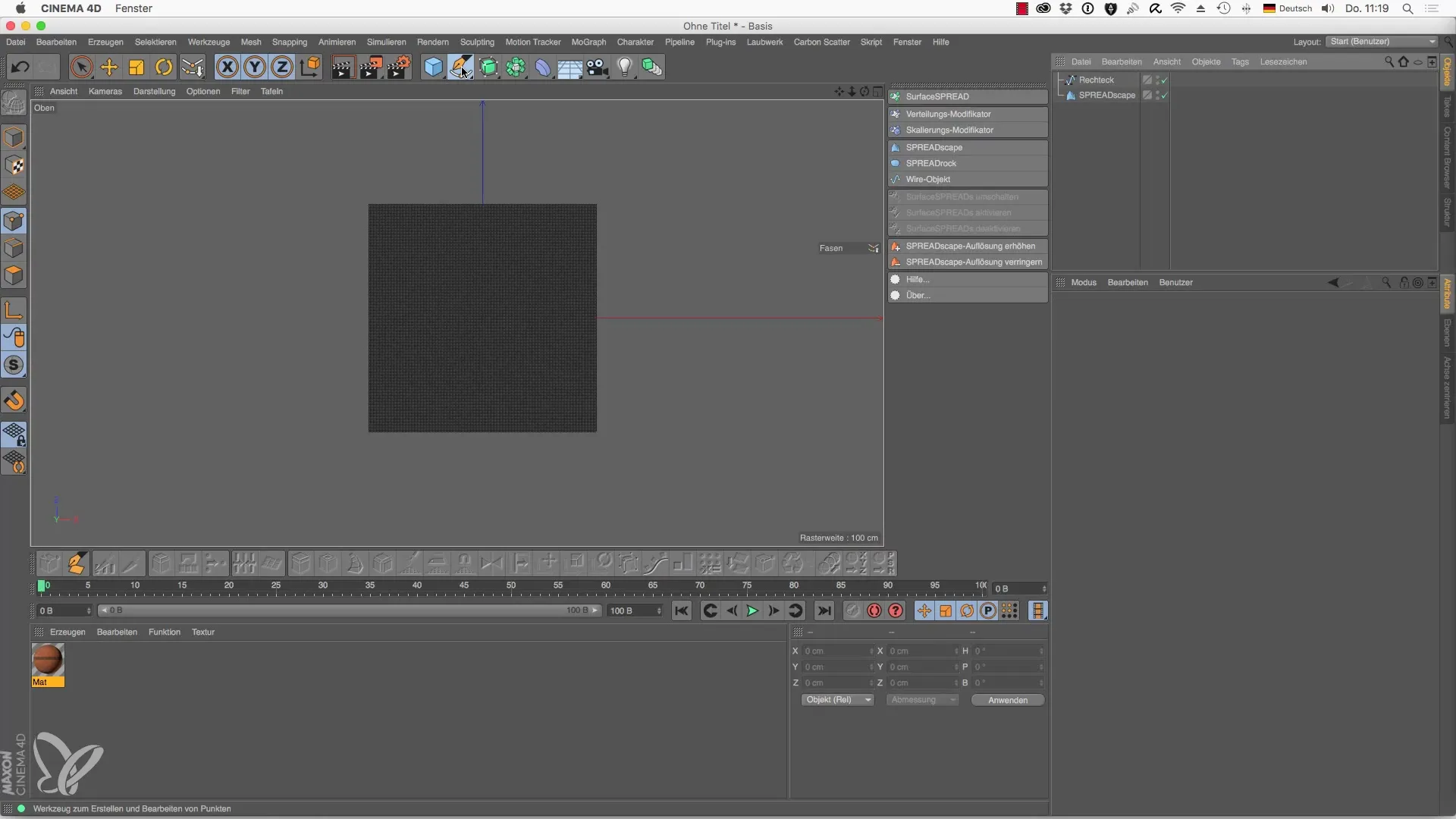Screen dimensions: 1456x819
Task: Select SPREADscape object in tree
Action: pyautogui.click(x=1106, y=95)
